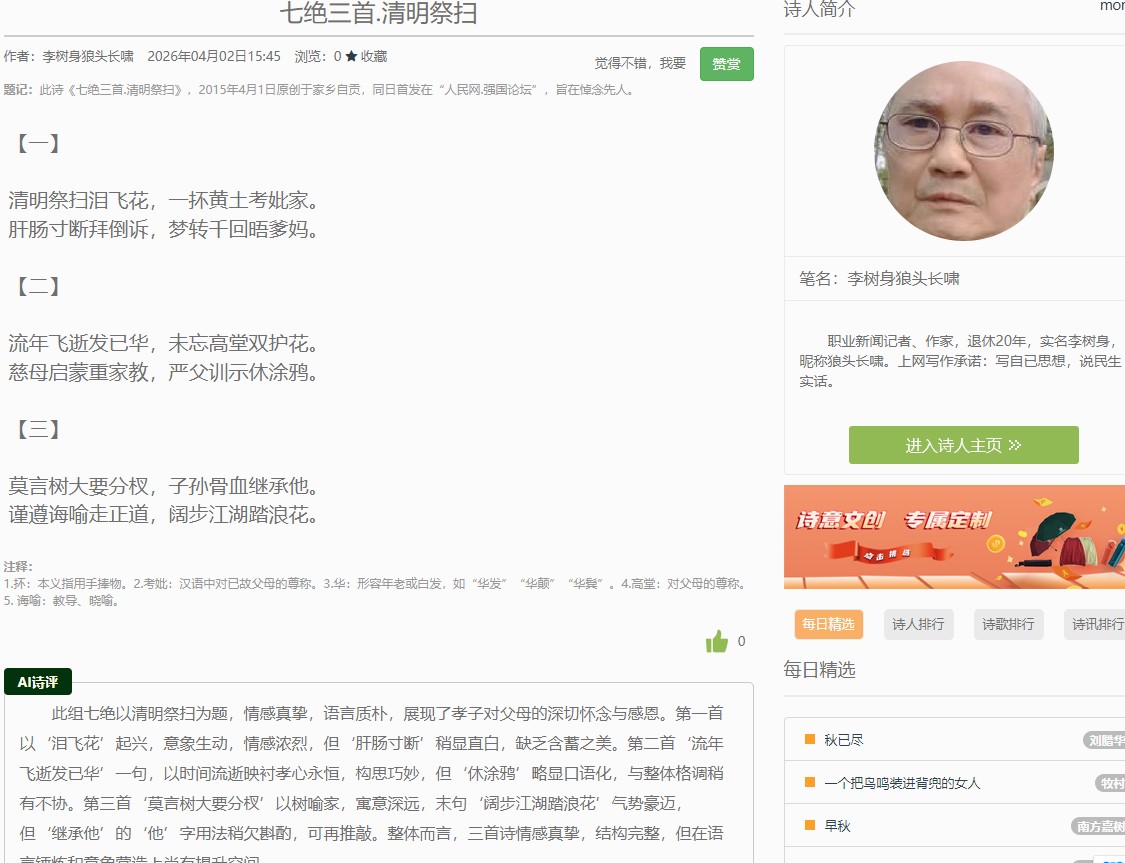Select the 诗人排行 tab
The image size is (1125, 863).
coord(918,625)
